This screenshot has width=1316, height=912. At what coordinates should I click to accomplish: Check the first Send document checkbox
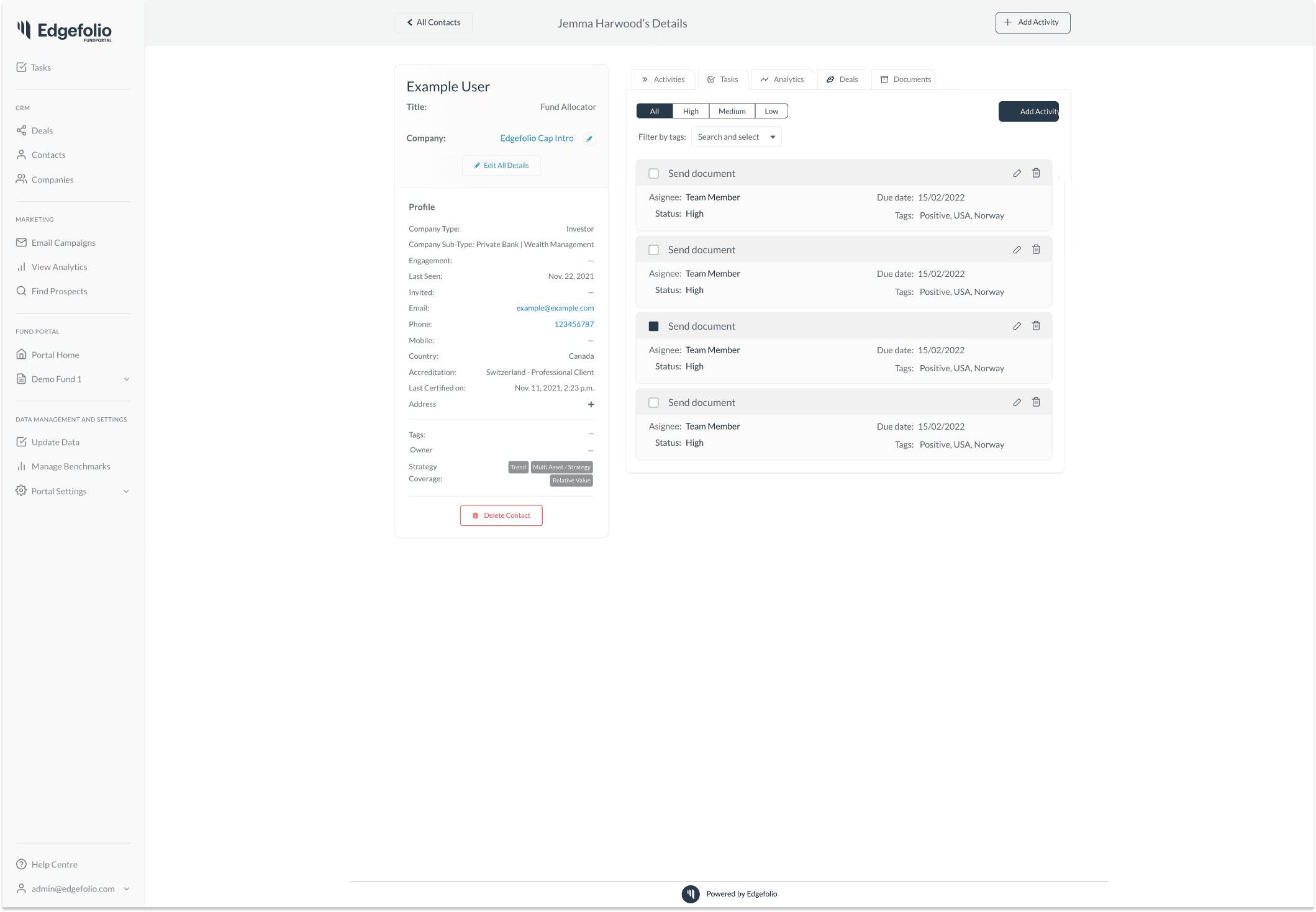coord(653,174)
